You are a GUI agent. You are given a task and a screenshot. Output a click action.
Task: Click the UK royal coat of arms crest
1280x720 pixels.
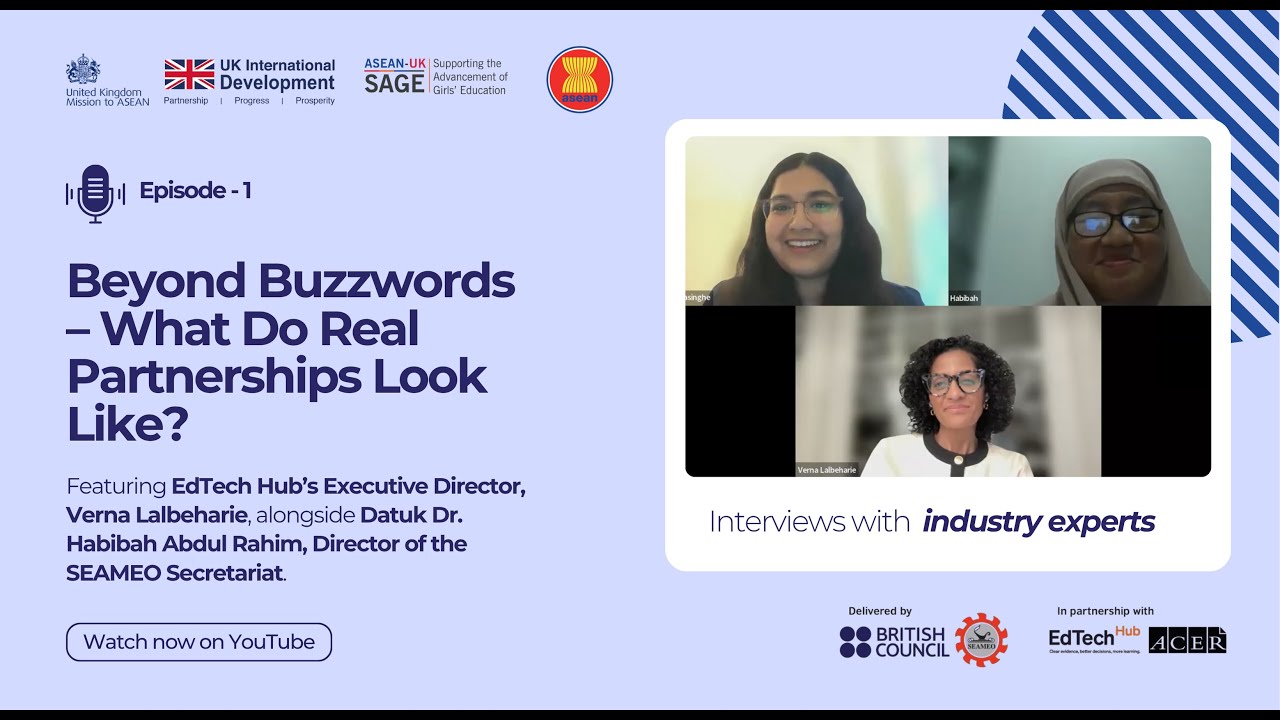[83, 70]
